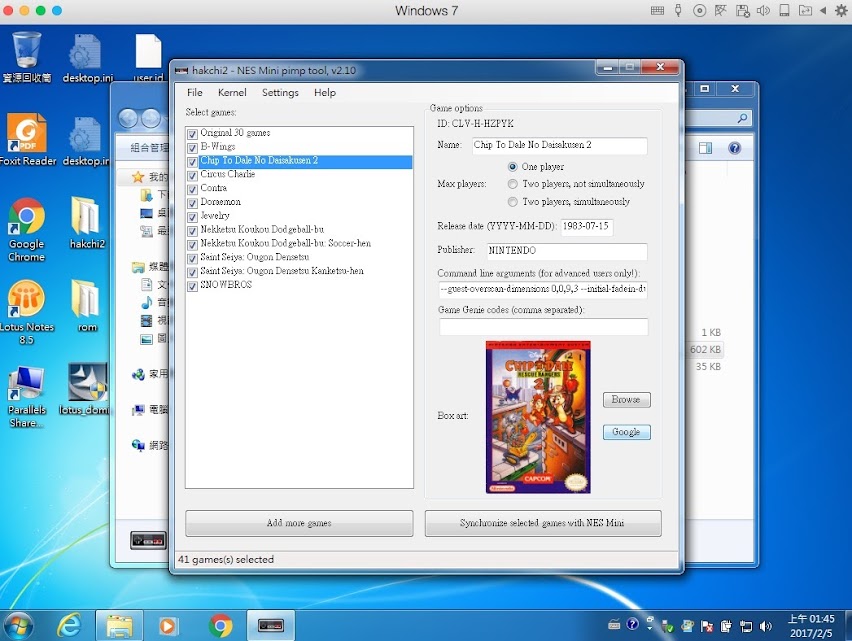This screenshot has width=852, height=641.
Task: Click Synchronize selected games with NES Mini
Action: pos(543,523)
